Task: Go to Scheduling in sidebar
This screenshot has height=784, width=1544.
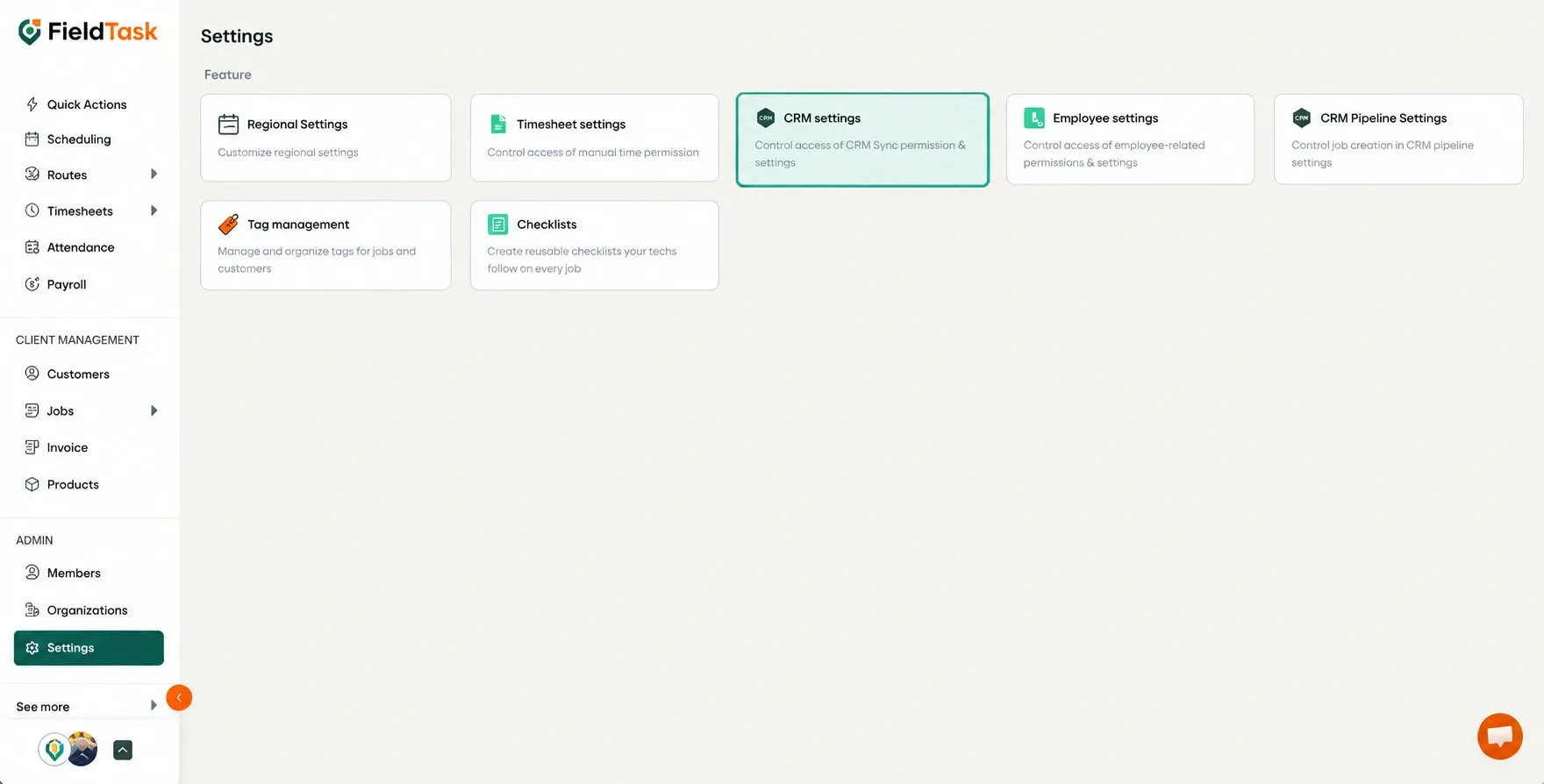Action: pyautogui.click(x=89, y=139)
